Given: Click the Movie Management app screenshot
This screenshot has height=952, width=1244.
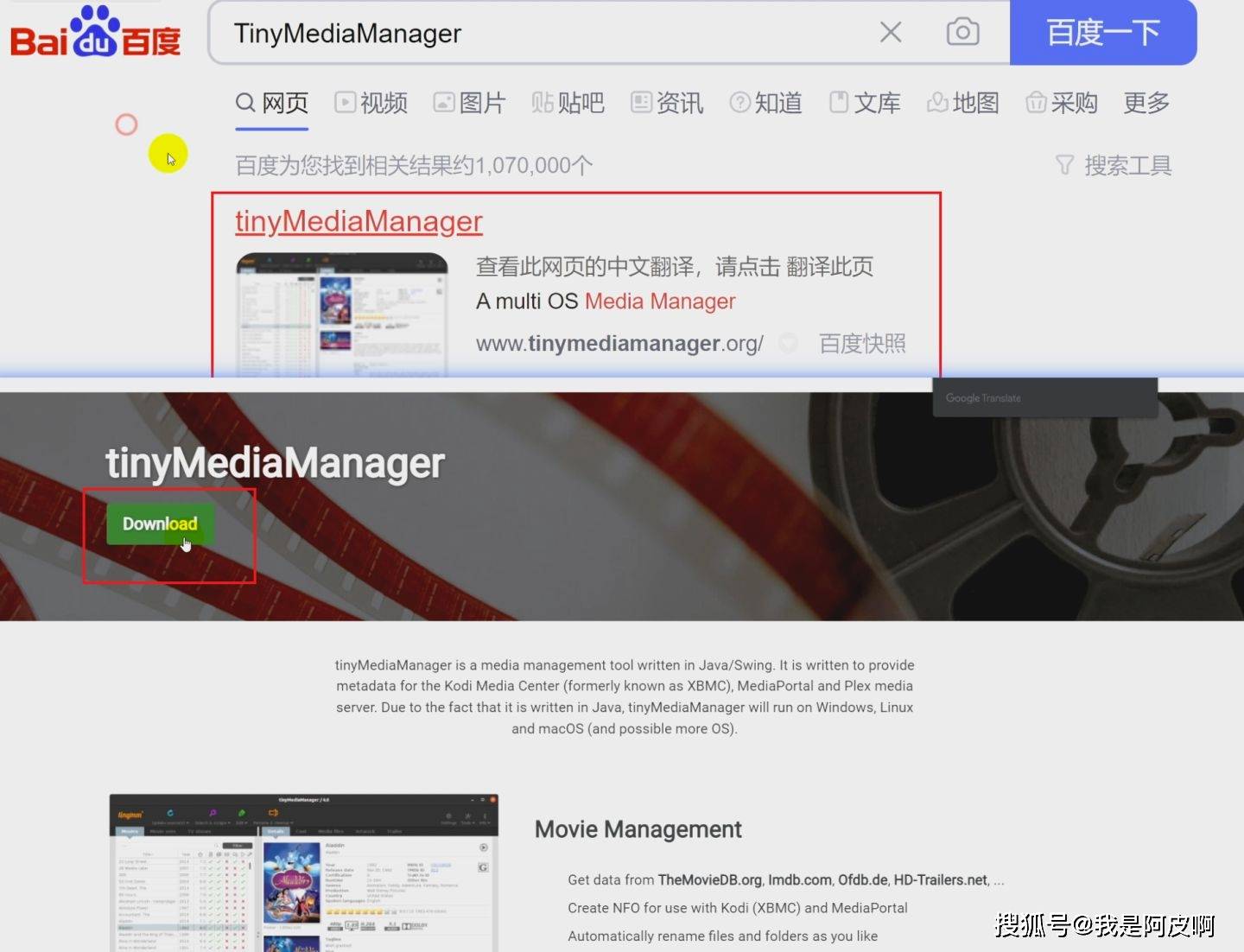Looking at the screenshot, I should click(304, 873).
